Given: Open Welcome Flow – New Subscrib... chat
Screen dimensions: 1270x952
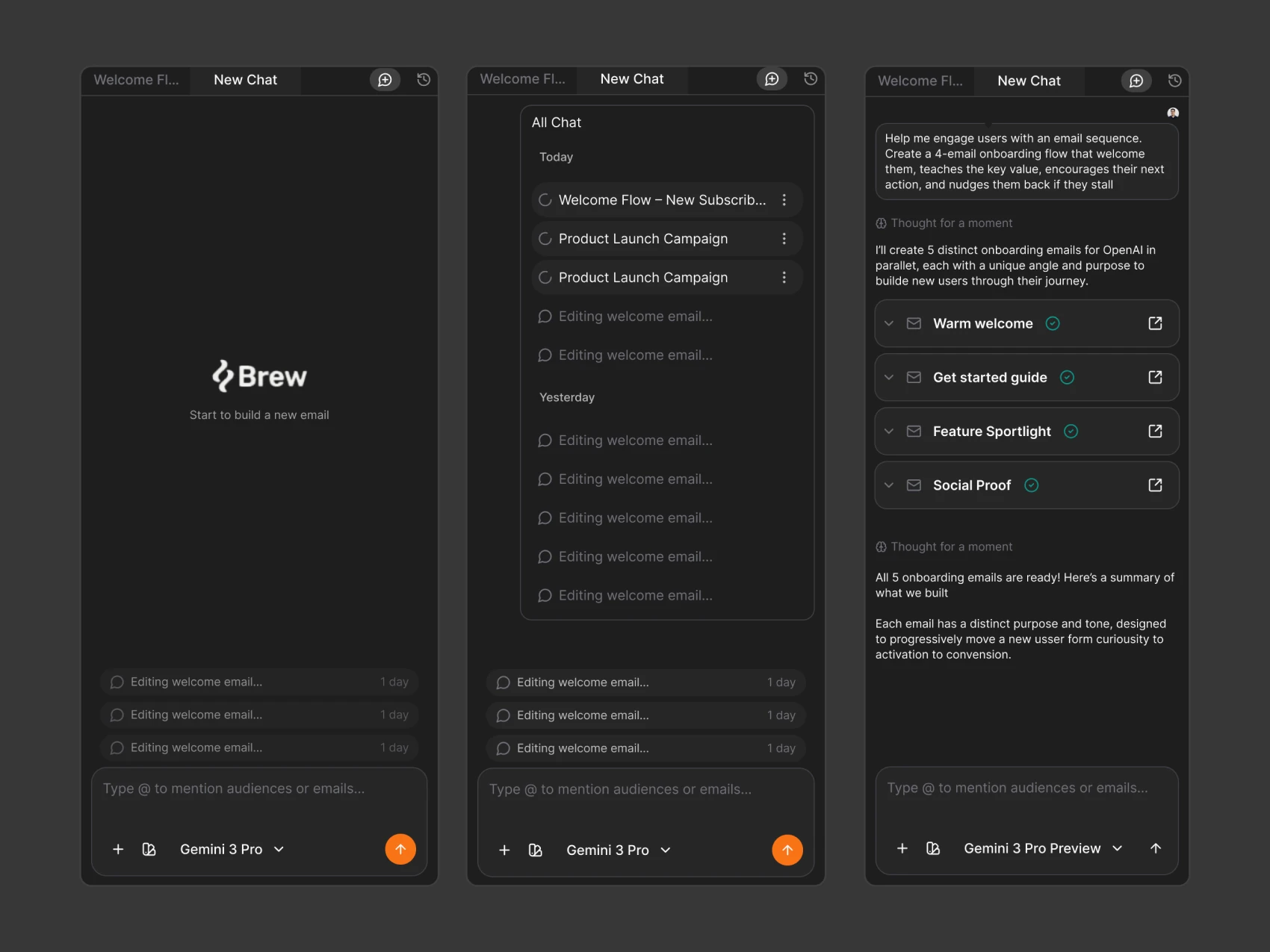Looking at the screenshot, I should click(666, 200).
